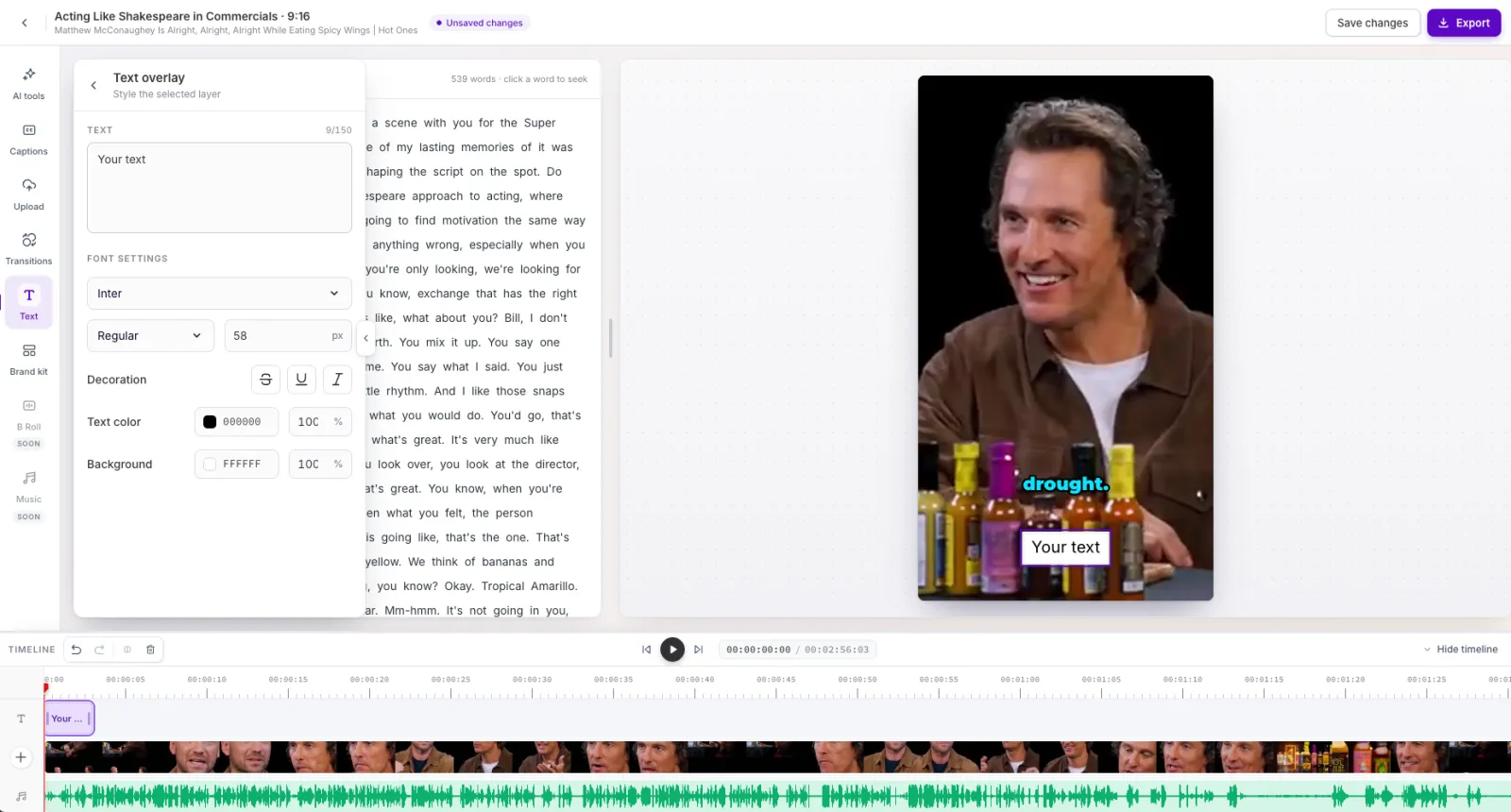Edit the text color opacity field
This screenshot has height=812, width=1511.
pos(320,422)
